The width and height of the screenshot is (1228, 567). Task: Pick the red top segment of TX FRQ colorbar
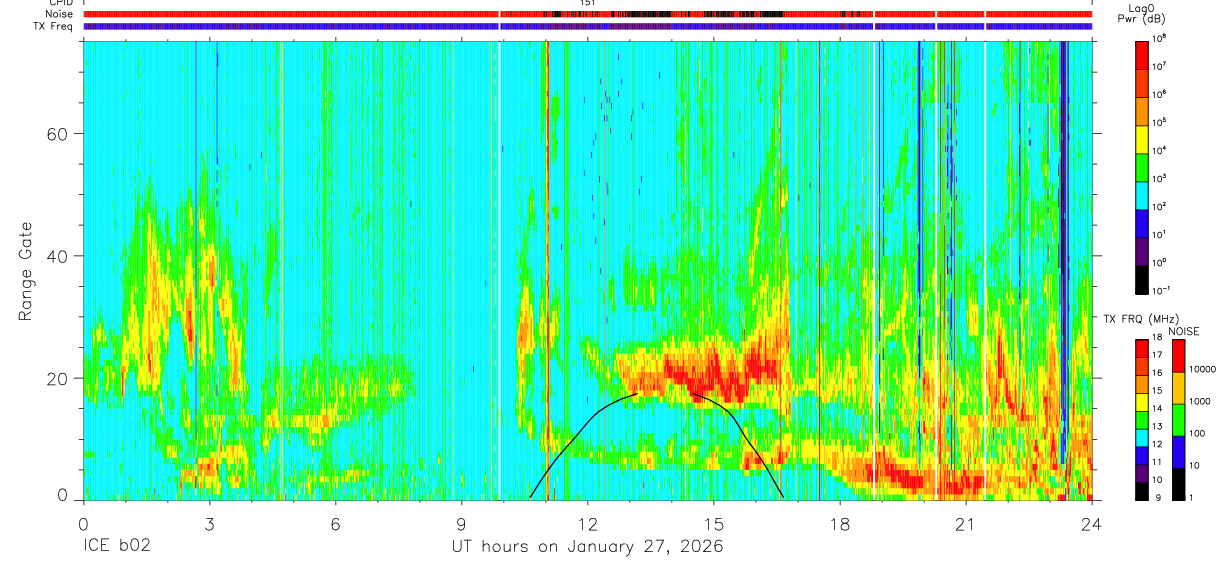click(x=1141, y=349)
